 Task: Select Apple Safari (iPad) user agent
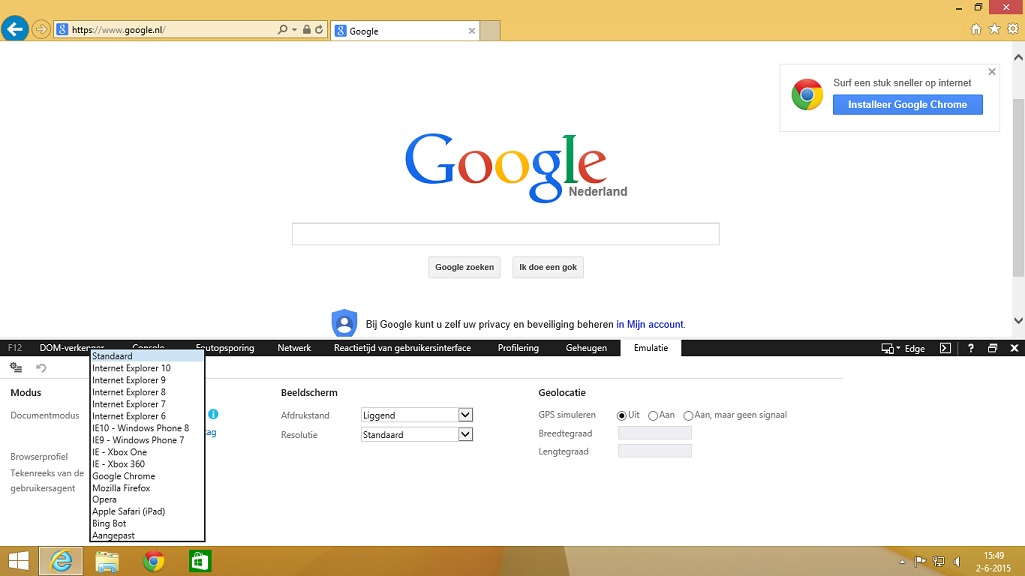point(147,511)
